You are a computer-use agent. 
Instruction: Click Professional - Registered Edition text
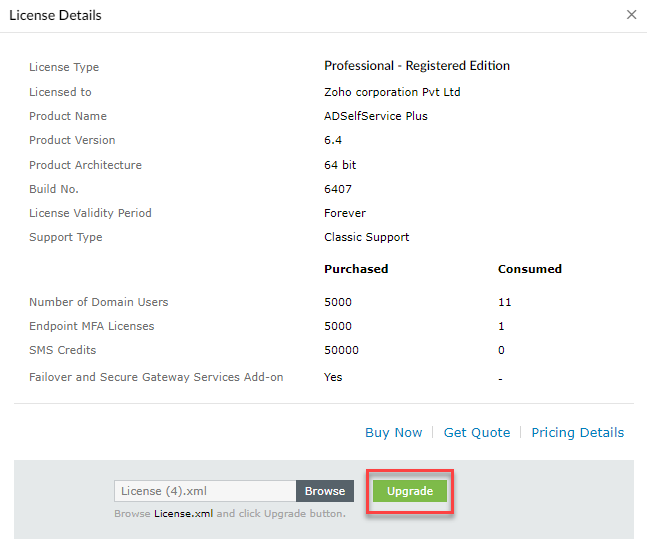click(417, 66)
